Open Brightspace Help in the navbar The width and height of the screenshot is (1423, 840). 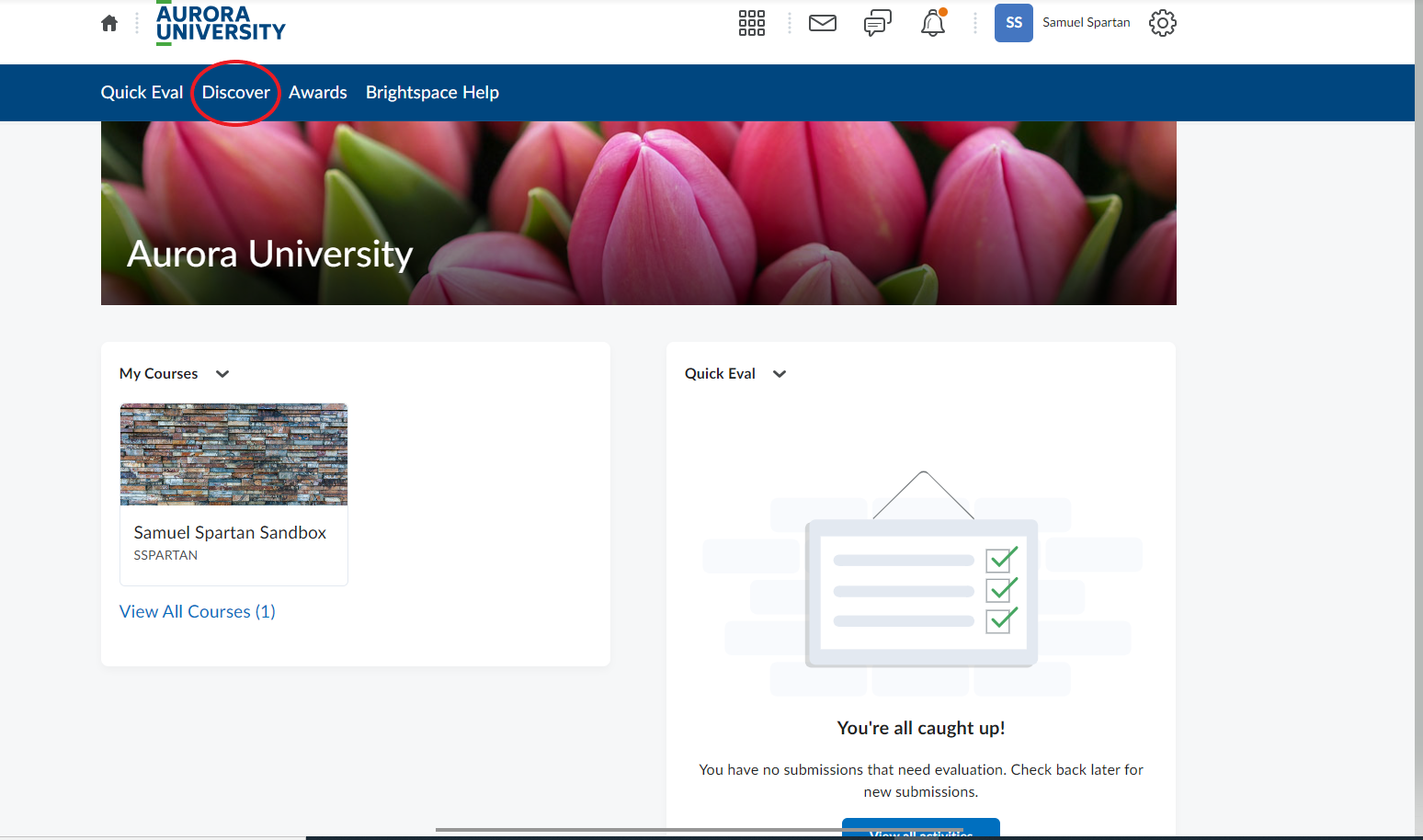[x=432, y=93]
